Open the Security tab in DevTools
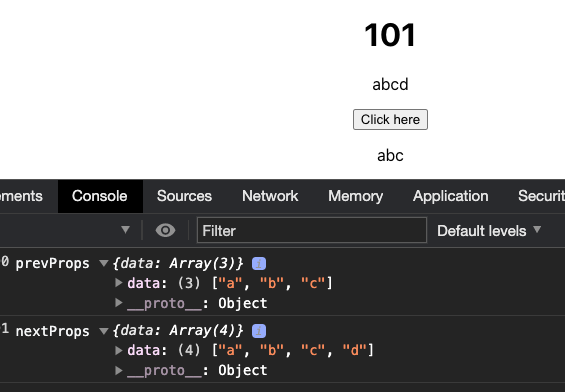This screenshot has width=565, height=392. 541,196
